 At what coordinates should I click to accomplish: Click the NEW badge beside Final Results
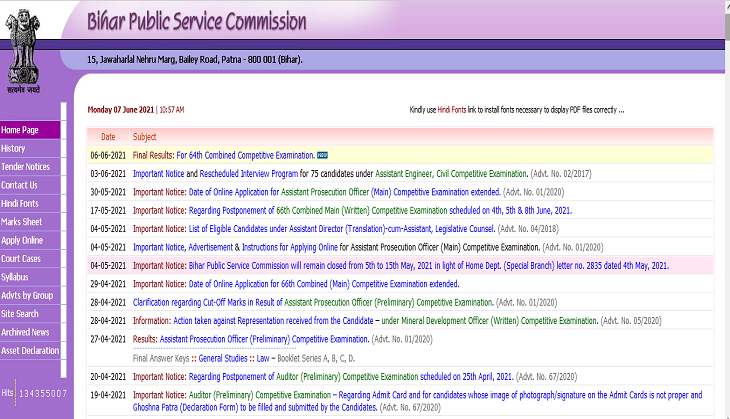point(322,155)
